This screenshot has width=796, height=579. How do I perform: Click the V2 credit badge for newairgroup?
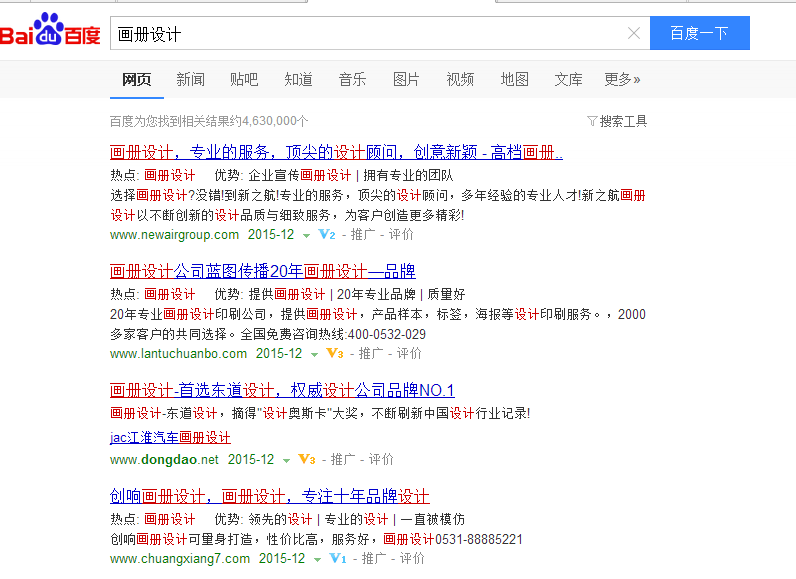(327, 234)
